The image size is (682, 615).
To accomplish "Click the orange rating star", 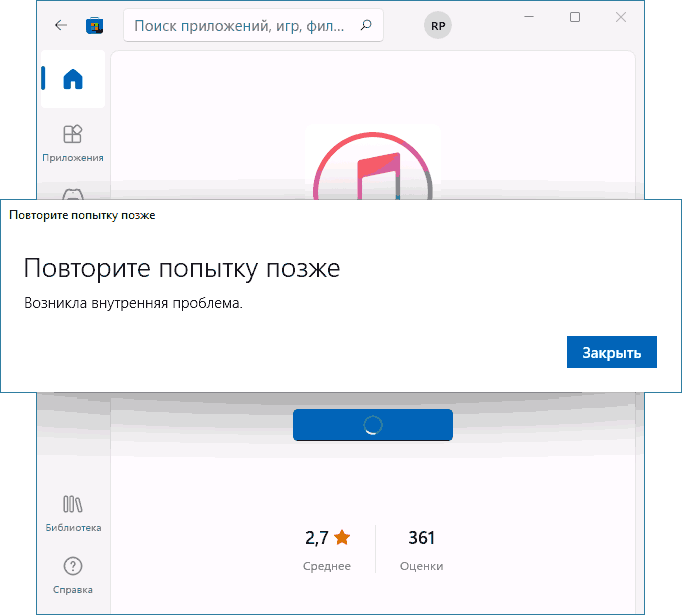I will (x=342, y=537).
